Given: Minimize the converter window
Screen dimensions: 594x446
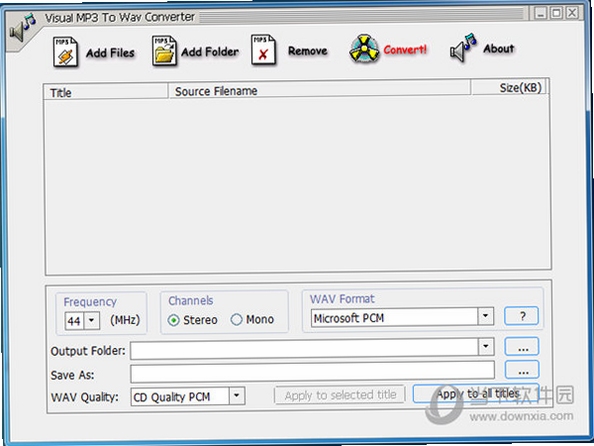Looking at the screenshot, I should [x=540, y=13].
